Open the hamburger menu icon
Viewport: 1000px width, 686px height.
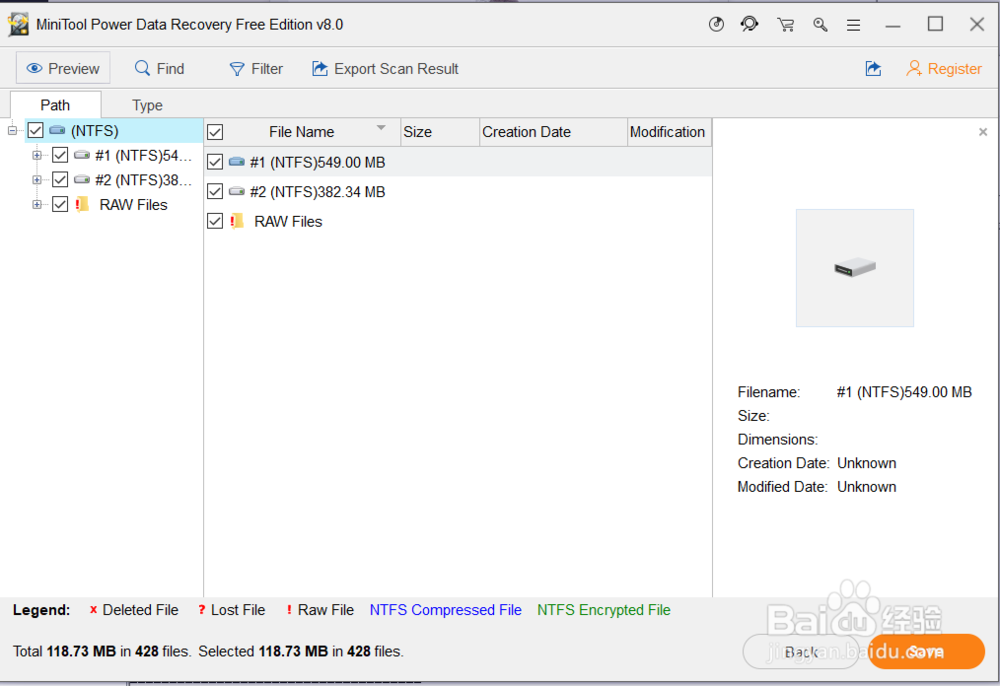pyautogui.click(x=853, y=25)
